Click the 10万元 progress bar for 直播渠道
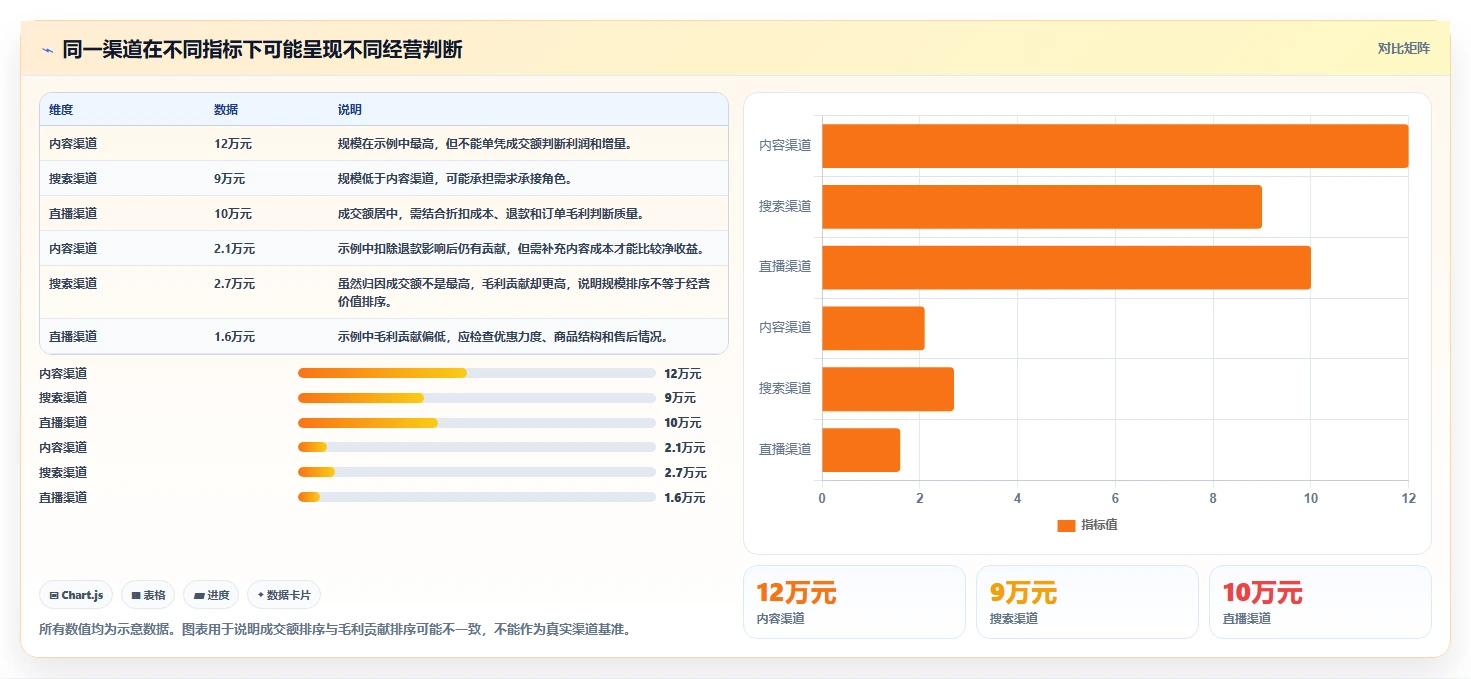 coord(477,423)
